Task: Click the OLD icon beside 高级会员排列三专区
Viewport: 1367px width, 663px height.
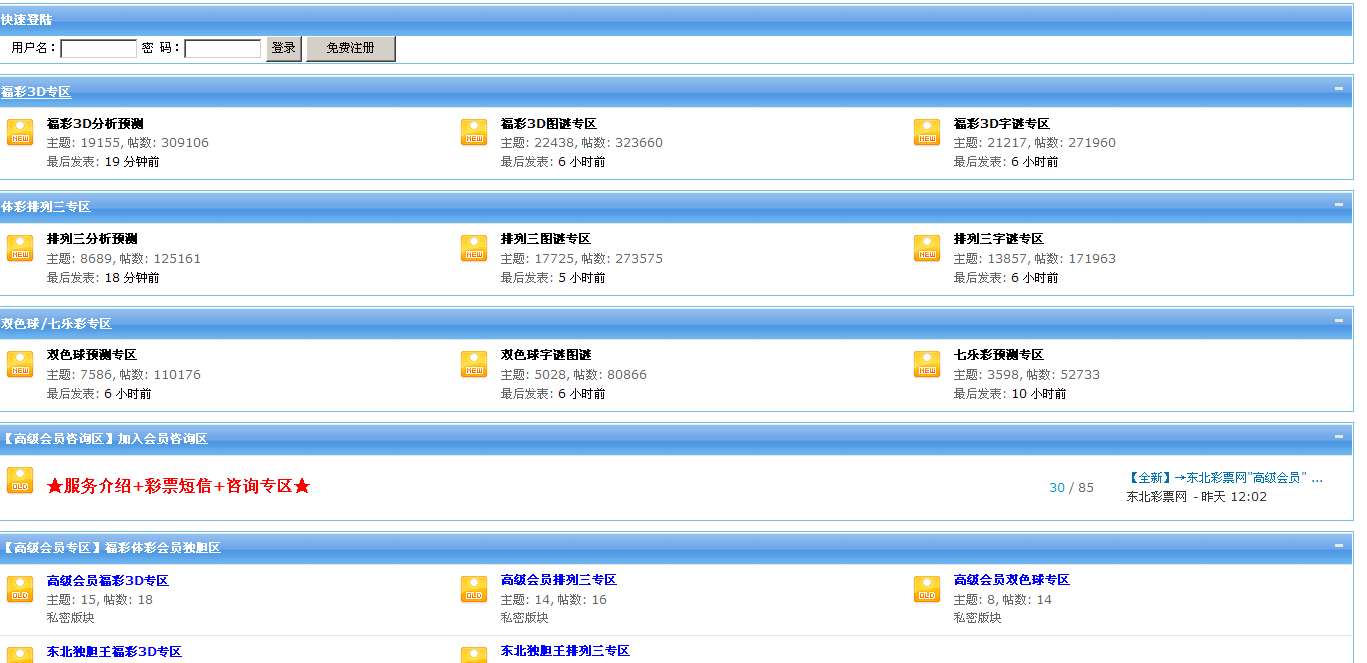Action: click(474, 589)
